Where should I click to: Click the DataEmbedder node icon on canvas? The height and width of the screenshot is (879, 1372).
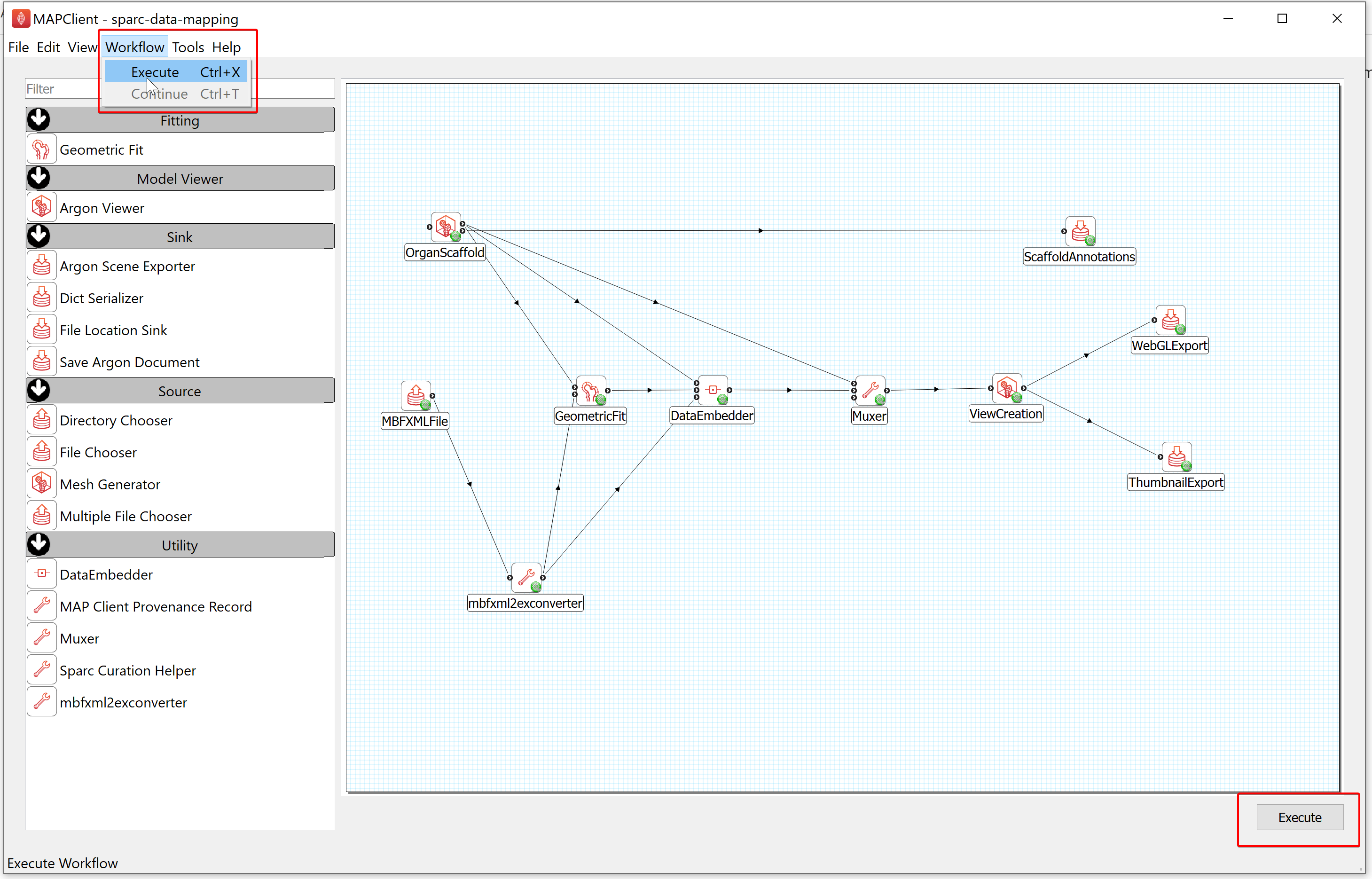713,390
